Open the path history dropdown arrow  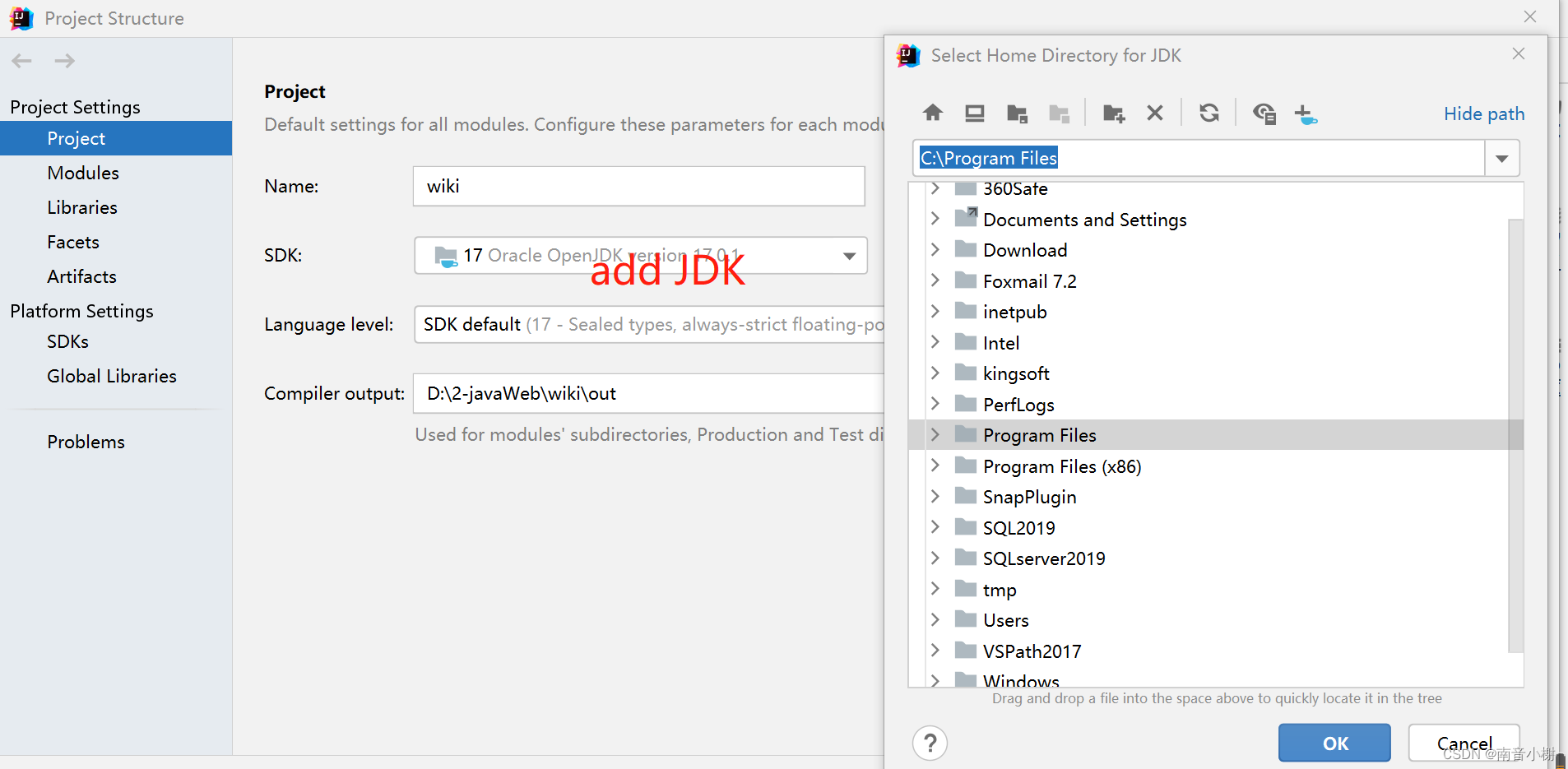[x=1502, y=158]
